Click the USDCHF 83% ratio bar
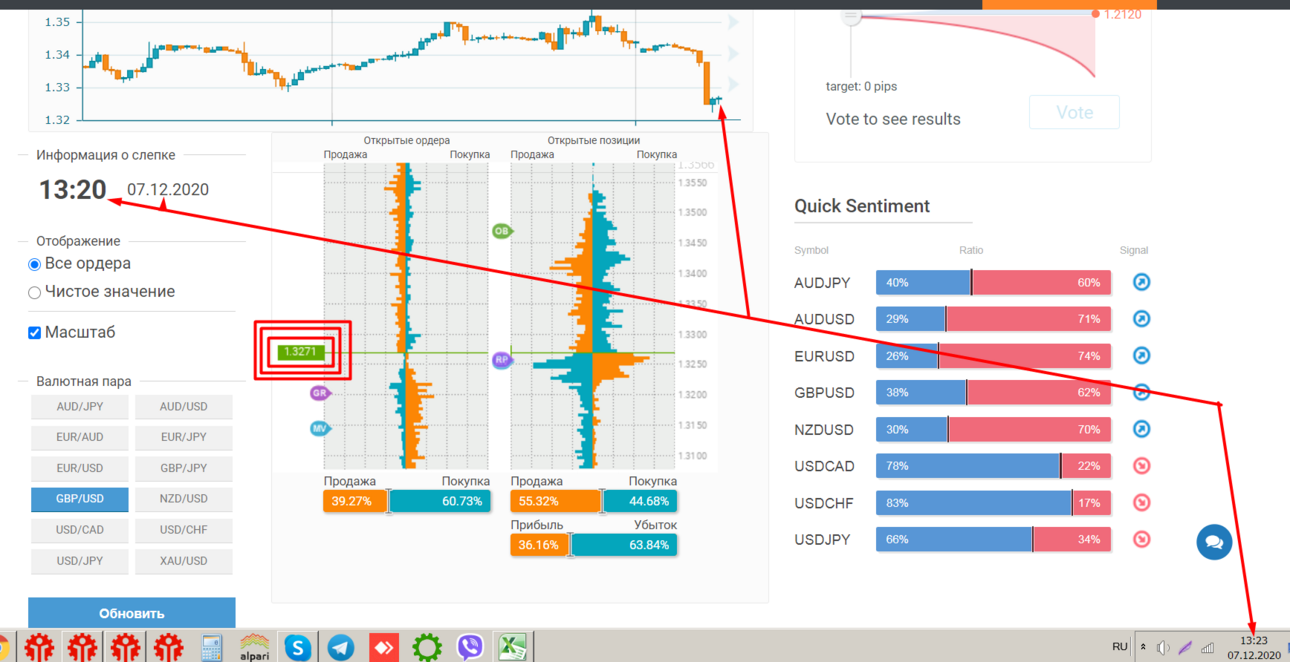The image size is (1290, 662). point(994,503)
